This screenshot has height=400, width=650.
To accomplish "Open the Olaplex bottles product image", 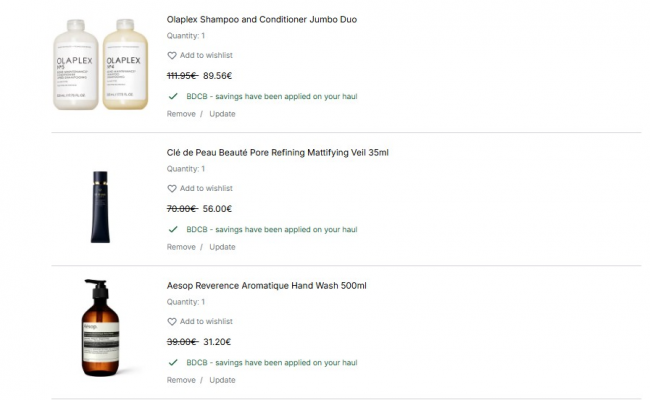I will tap(94, 65).
